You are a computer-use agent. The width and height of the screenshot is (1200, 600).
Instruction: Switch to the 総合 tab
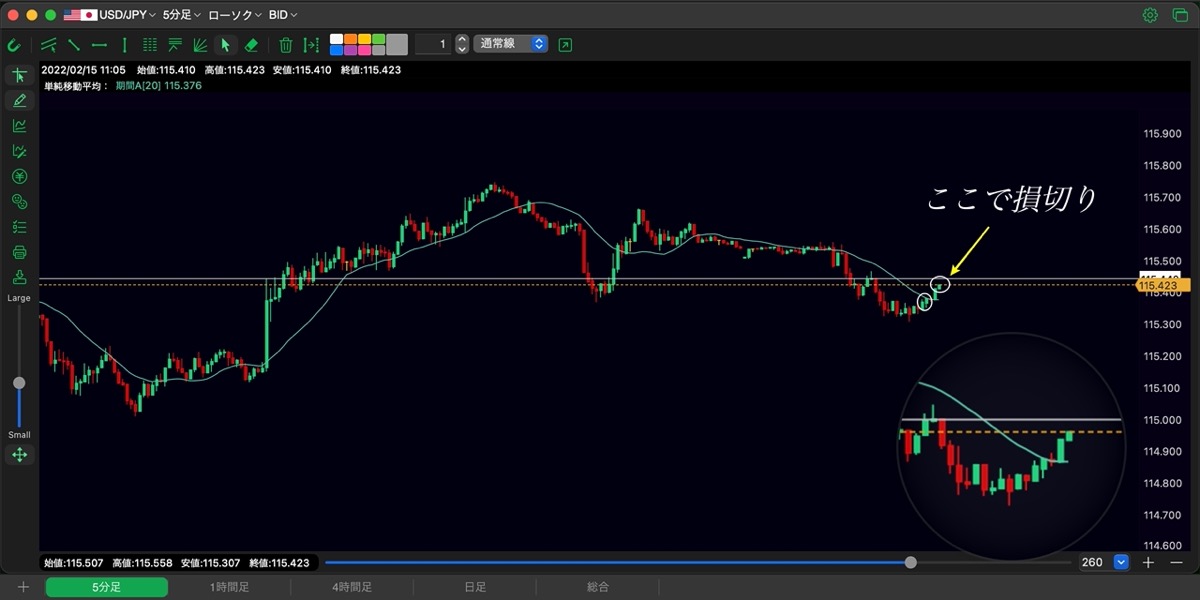tap(598, 587)
